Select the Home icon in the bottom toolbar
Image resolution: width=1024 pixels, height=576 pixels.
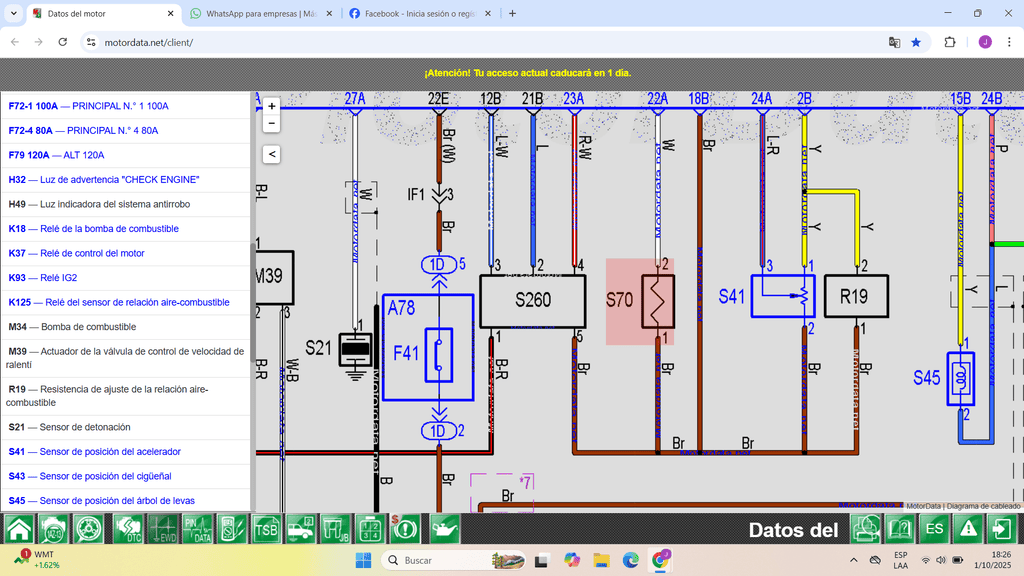pyautogui.click(x=20, y=529)
